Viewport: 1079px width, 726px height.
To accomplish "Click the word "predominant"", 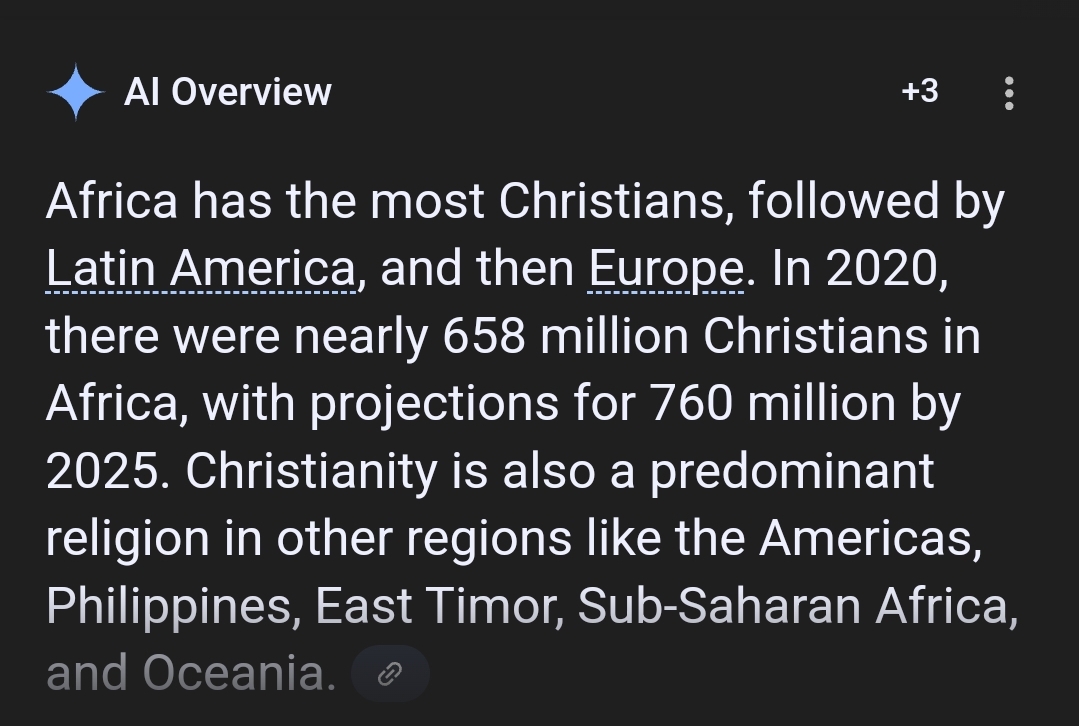I will point(792,472).
